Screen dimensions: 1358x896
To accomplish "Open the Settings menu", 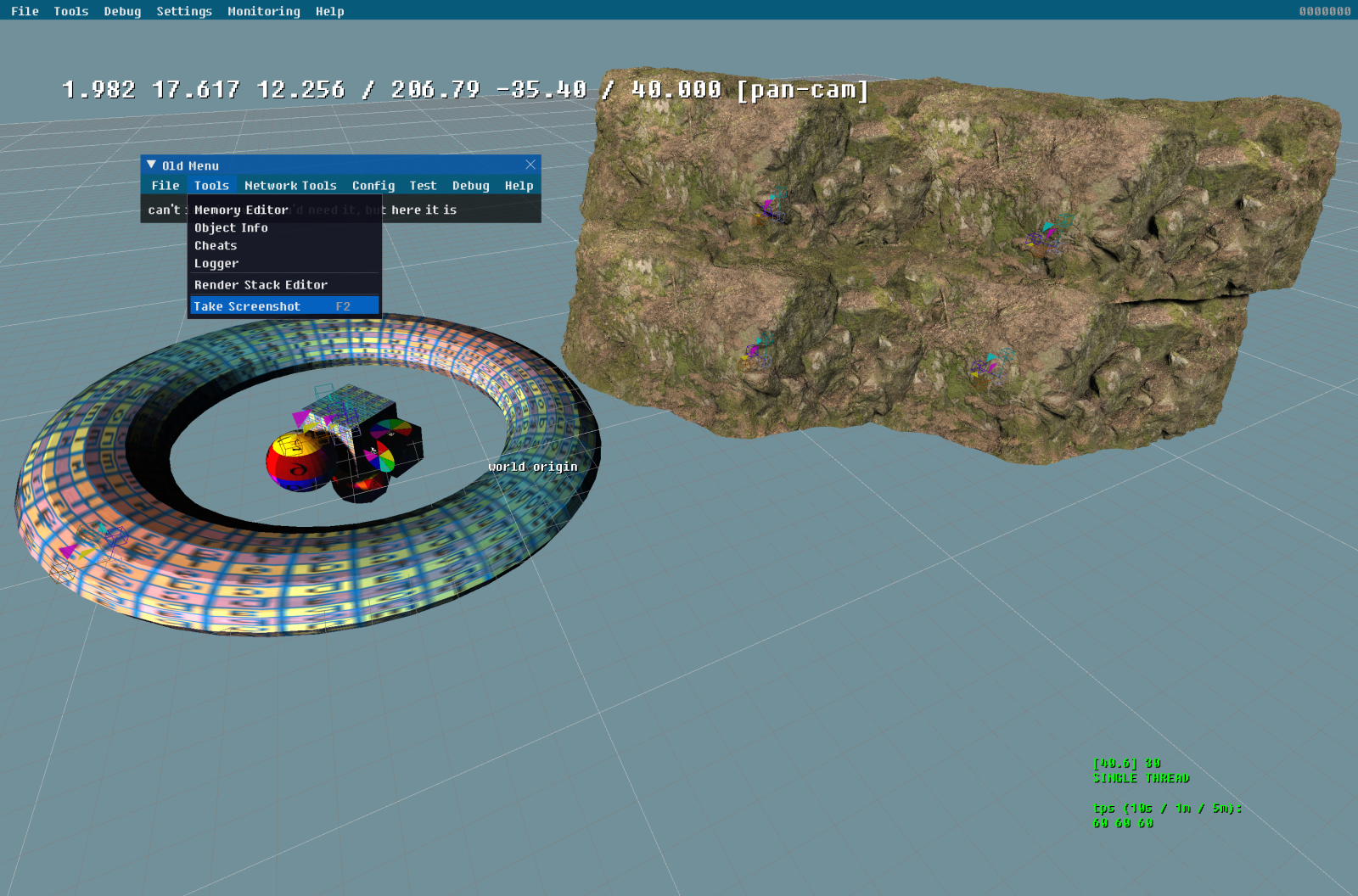I will [184, 11].
